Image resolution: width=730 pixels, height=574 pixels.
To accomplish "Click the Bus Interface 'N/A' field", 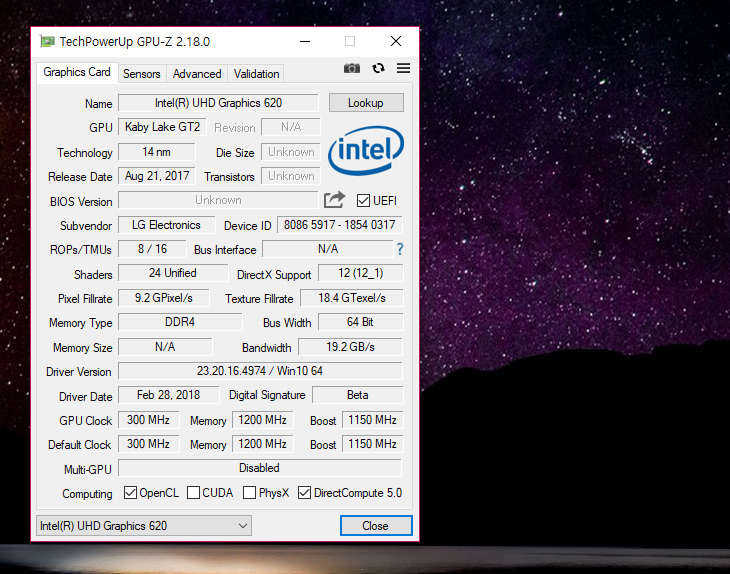I will (x=328, y=249).
